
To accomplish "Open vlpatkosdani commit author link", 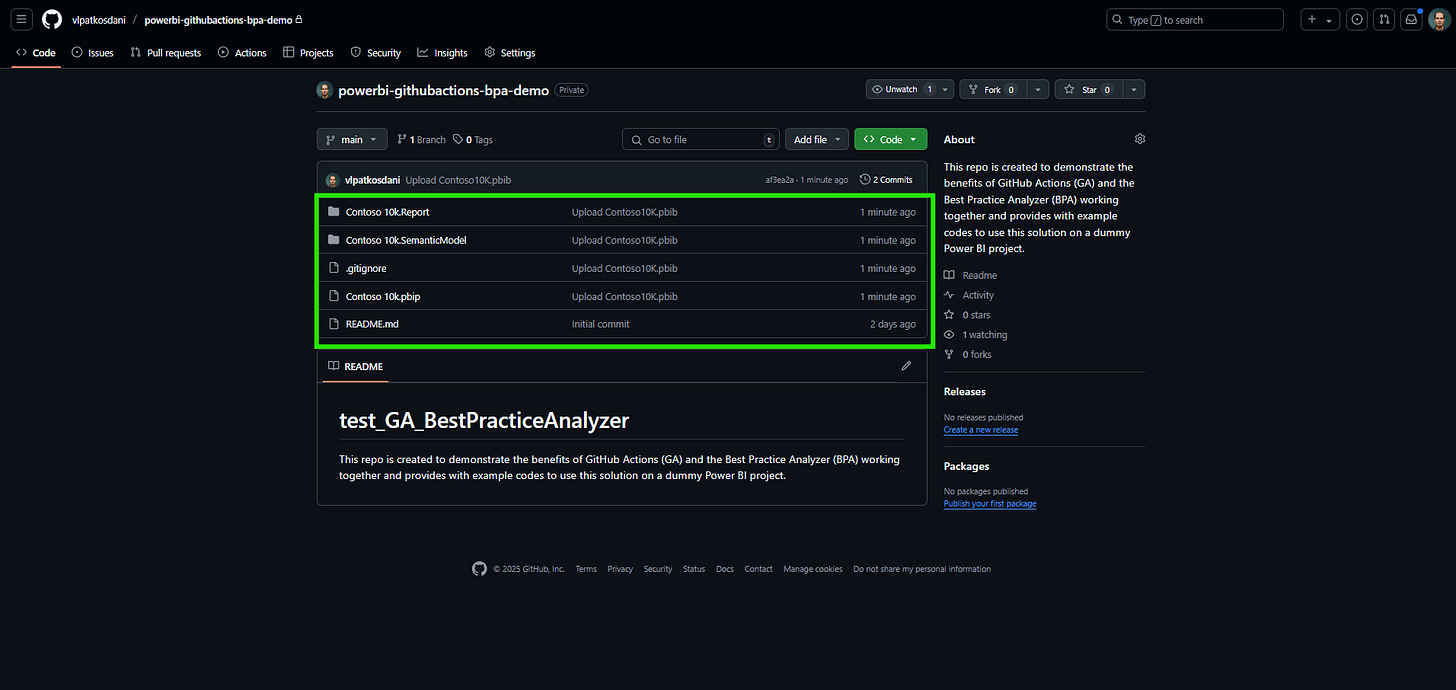I will [x=372, y=180].
